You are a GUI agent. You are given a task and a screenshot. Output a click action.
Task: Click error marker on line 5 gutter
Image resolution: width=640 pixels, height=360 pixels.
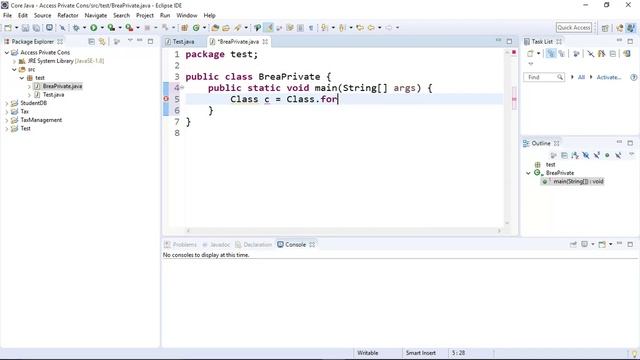(166, 99)
